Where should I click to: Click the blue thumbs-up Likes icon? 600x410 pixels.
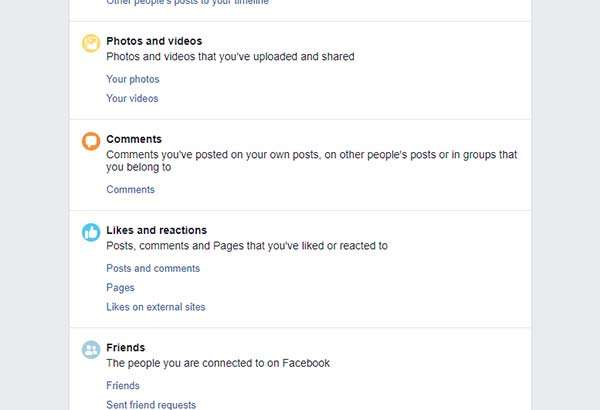91,232
